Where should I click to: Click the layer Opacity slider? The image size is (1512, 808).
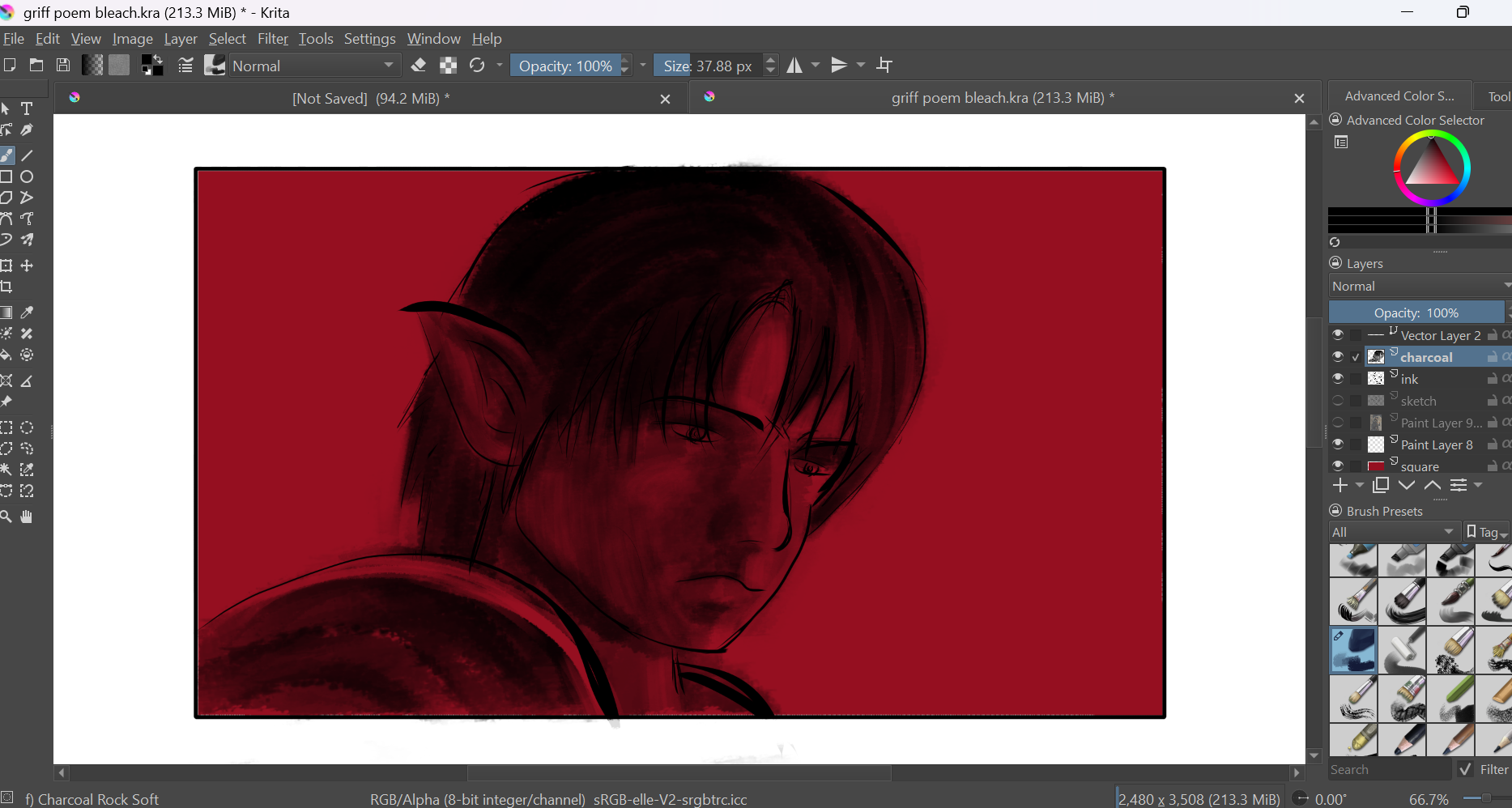[1416, 313]
